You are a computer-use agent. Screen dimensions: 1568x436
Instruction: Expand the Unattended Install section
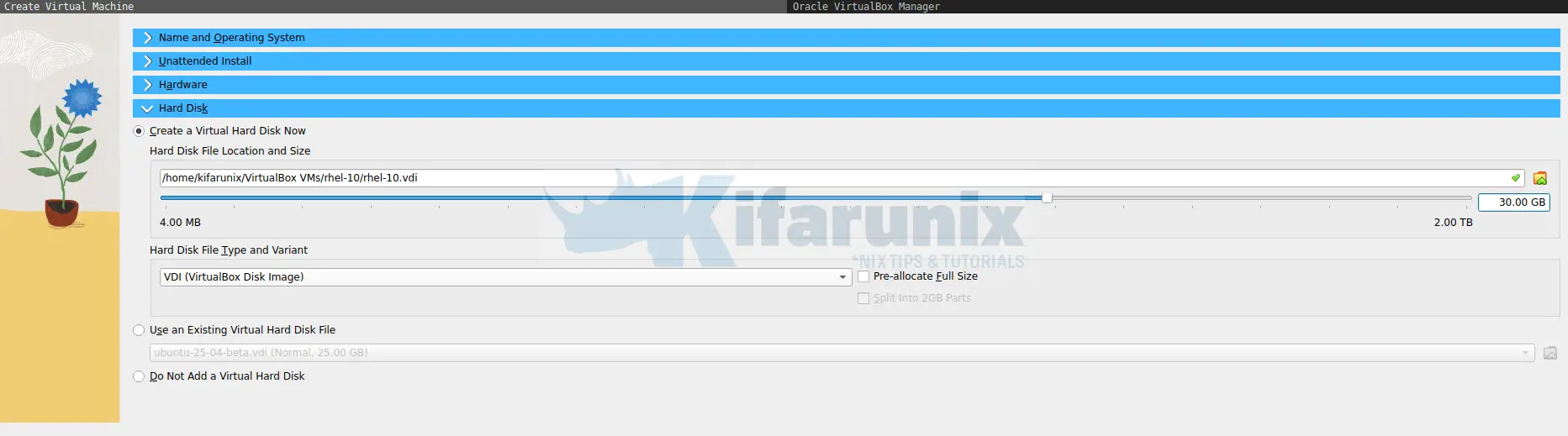pos(846,61)
